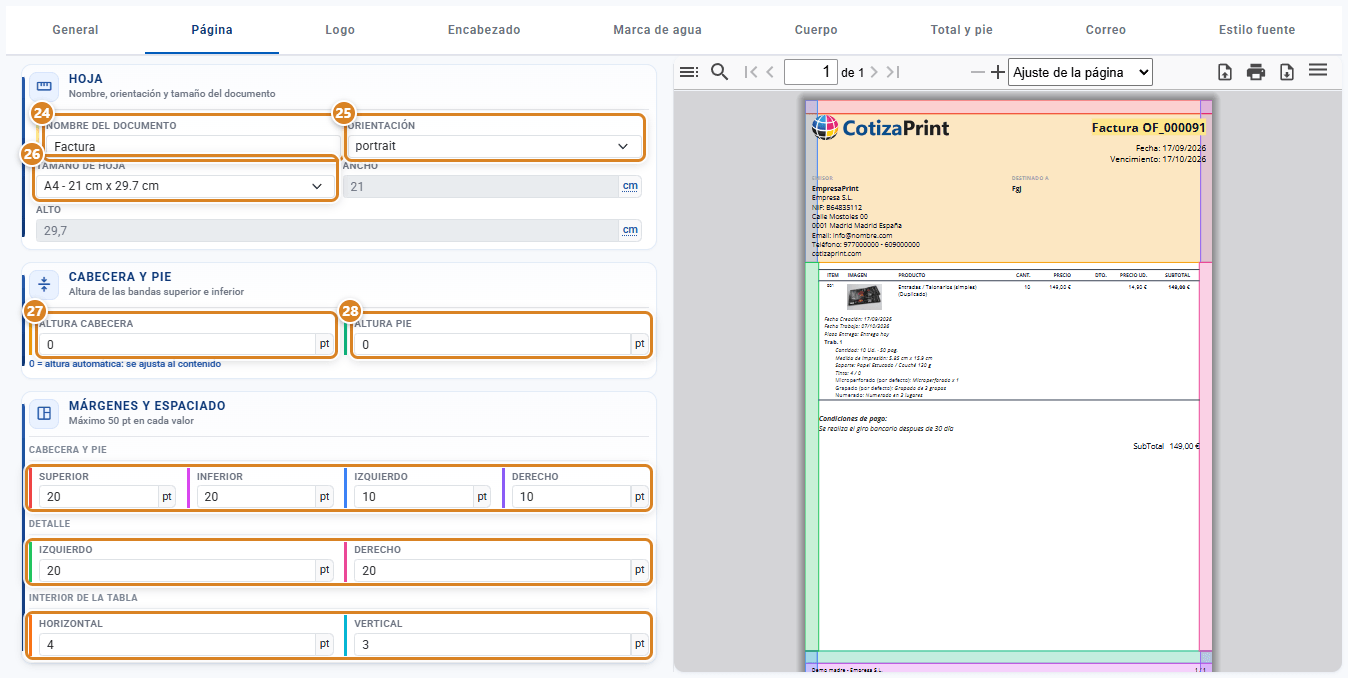Viewport: 1348px width, 678px height.
Task: Jump to last page arrow in viewer
Action: coord(893,72)
